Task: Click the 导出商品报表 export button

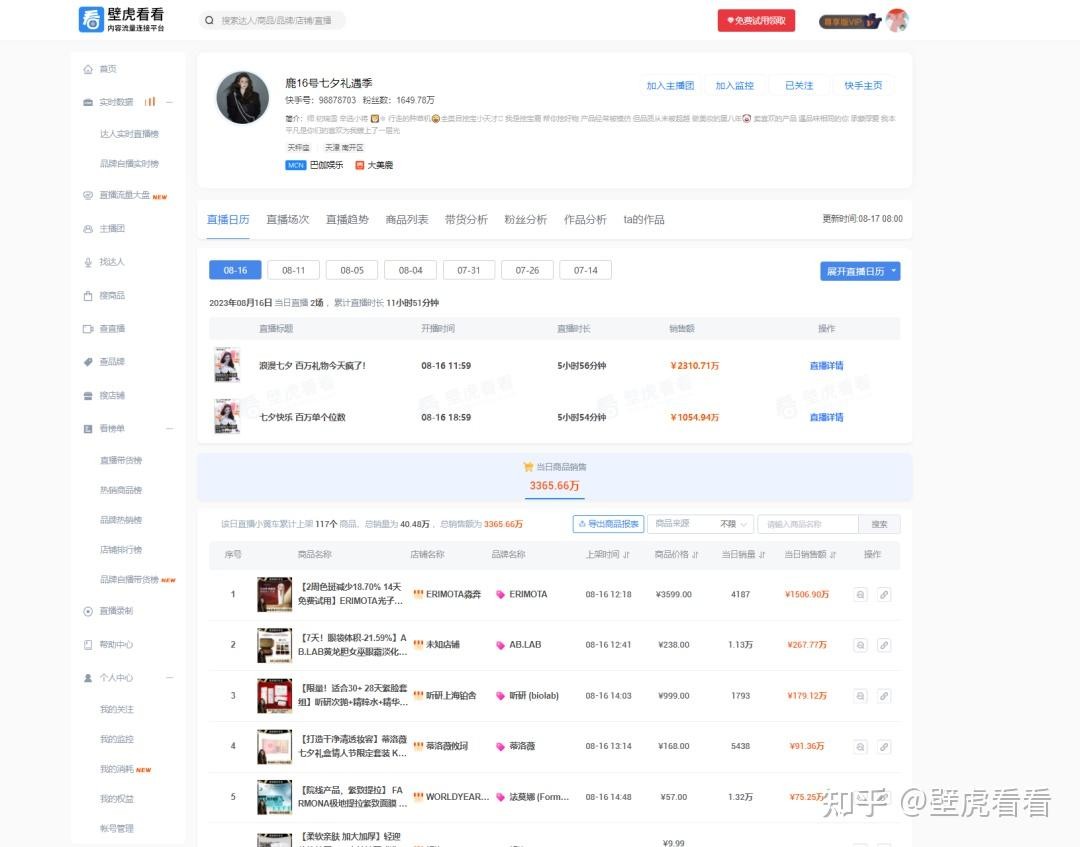Action: pyautogui.click(x=608, y=524)
